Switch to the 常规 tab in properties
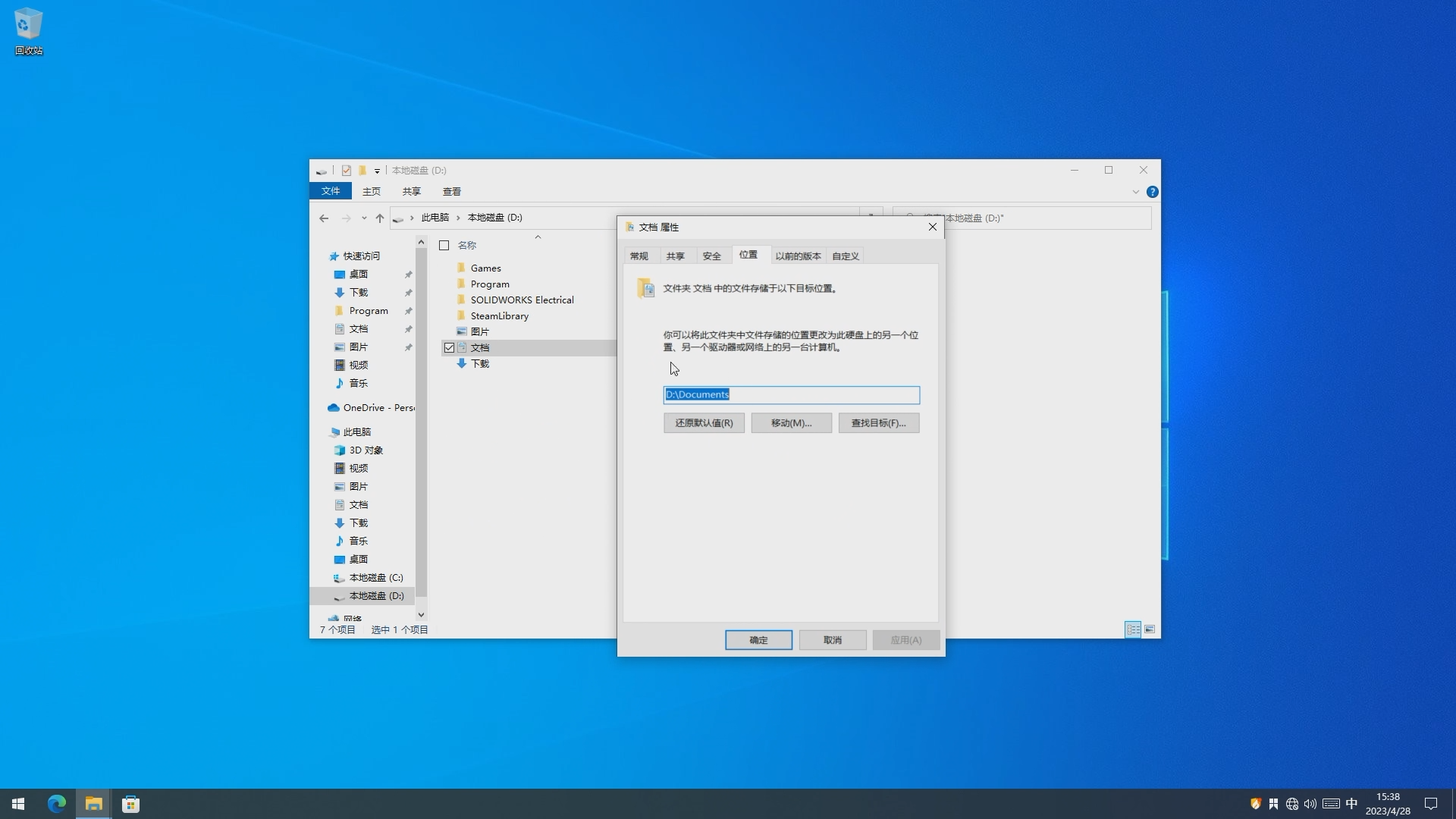 coord(639,256)
